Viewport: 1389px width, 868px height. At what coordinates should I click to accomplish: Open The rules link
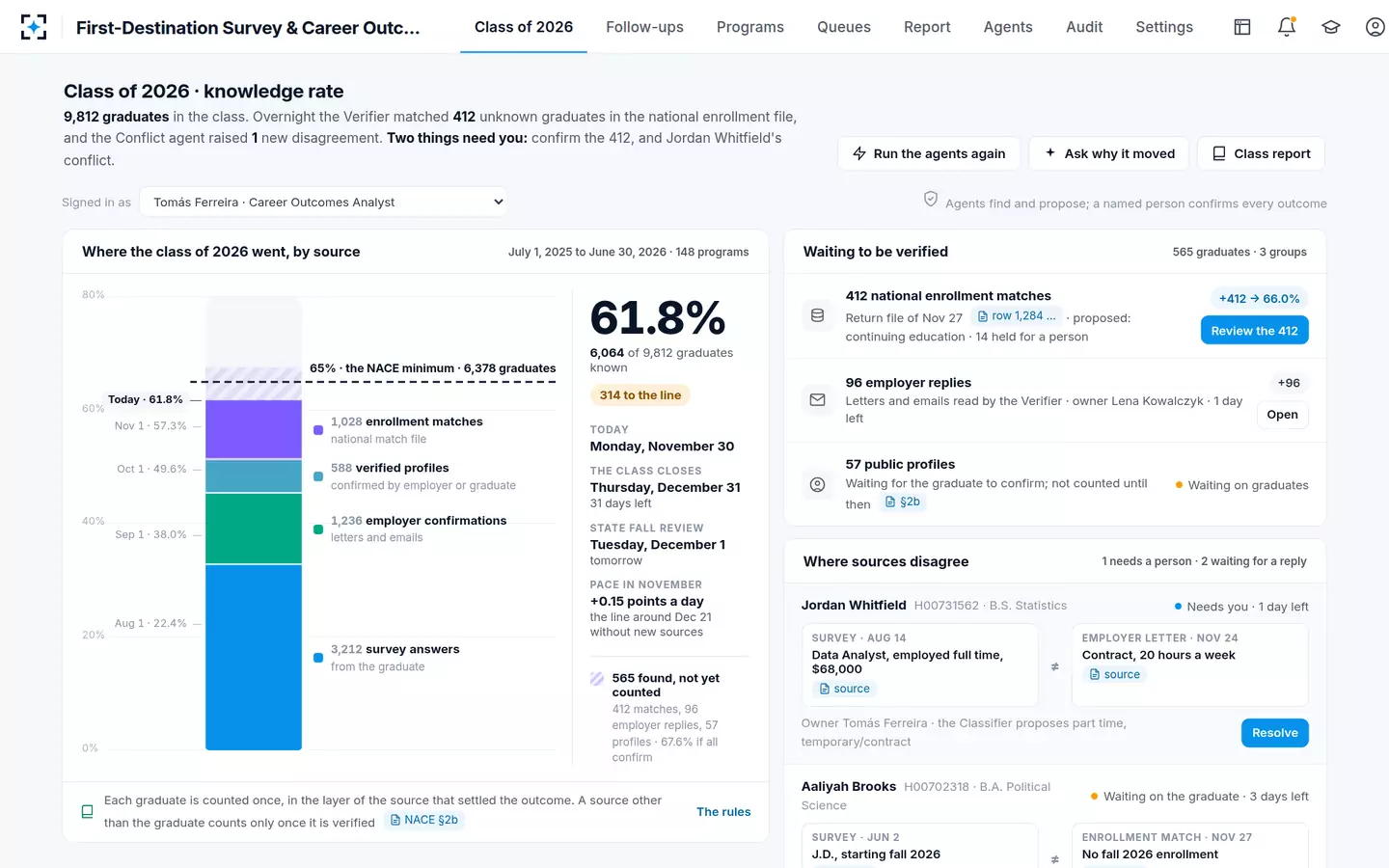click(723, 812)
